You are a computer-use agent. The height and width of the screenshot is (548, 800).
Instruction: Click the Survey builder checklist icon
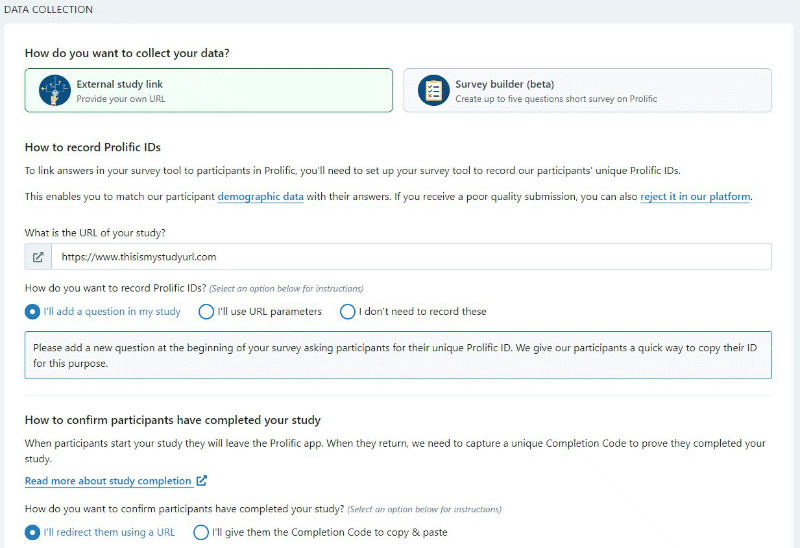click(x=434, y=90)
